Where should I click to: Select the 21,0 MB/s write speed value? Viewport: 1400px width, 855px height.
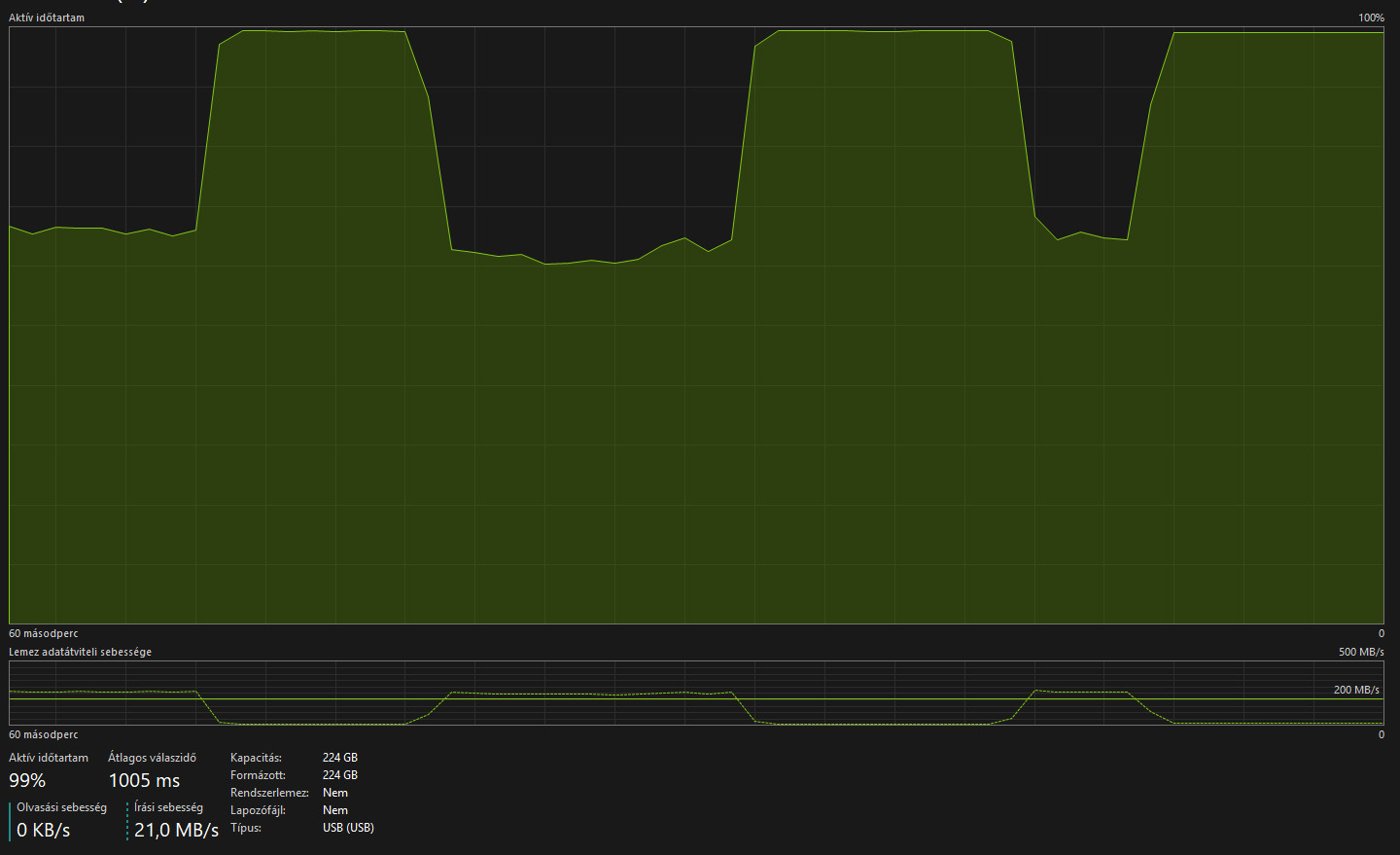[176, 830]
